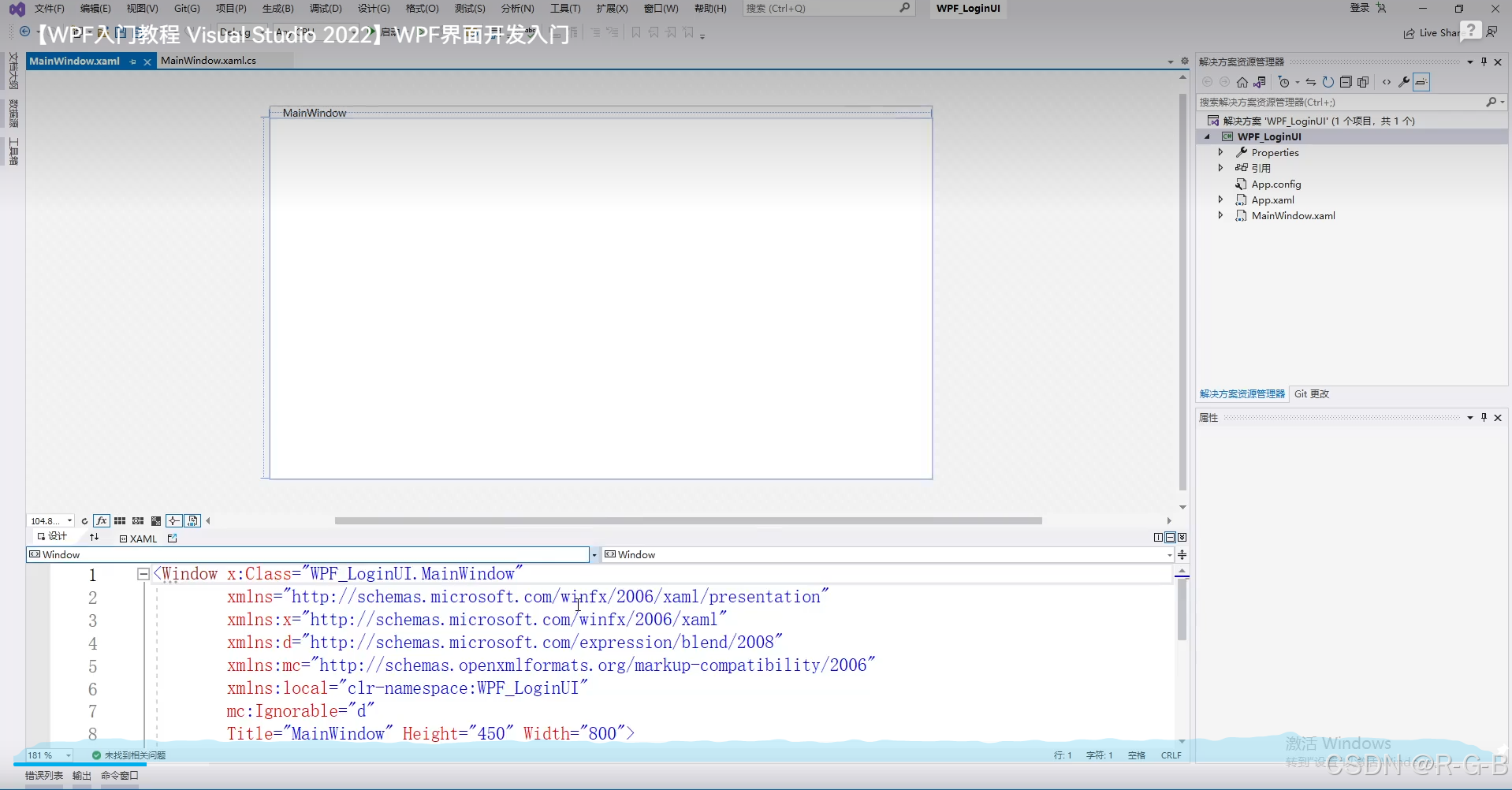Viewport: 1512px width, 790px height.
Task: Open the pending changes filter clock icon
Action: coord(1284,82)
